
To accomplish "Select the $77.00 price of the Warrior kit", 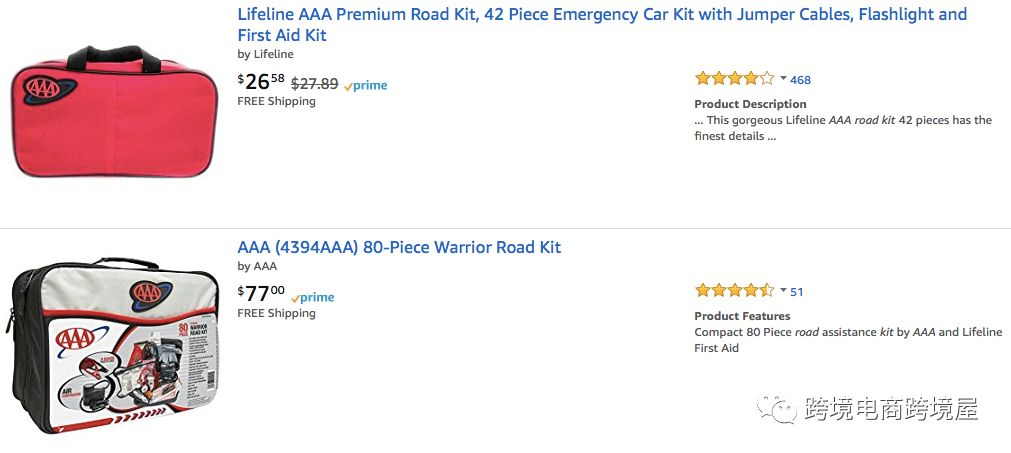I will pyautogui.click(x=260, y=294).
